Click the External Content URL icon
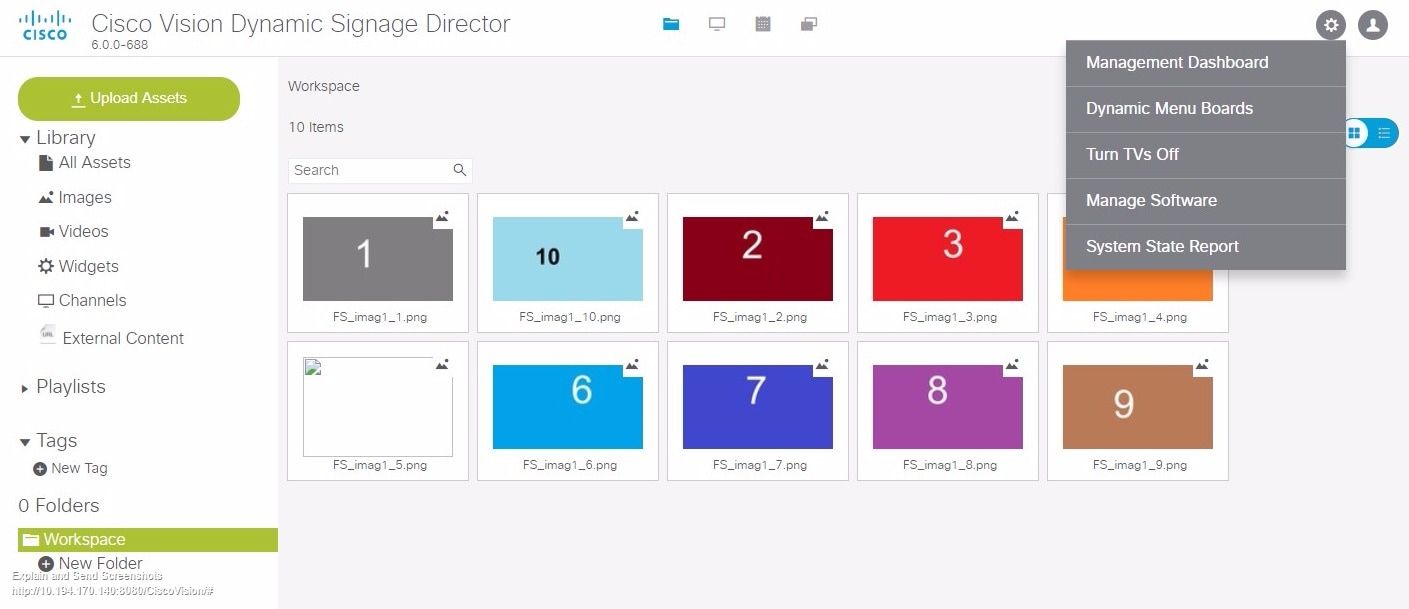1409x609 pixels. click(x=47, y=335)
